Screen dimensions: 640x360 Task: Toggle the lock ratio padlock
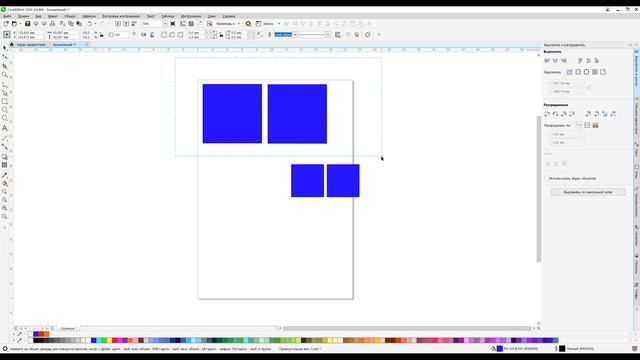[102, 35]
